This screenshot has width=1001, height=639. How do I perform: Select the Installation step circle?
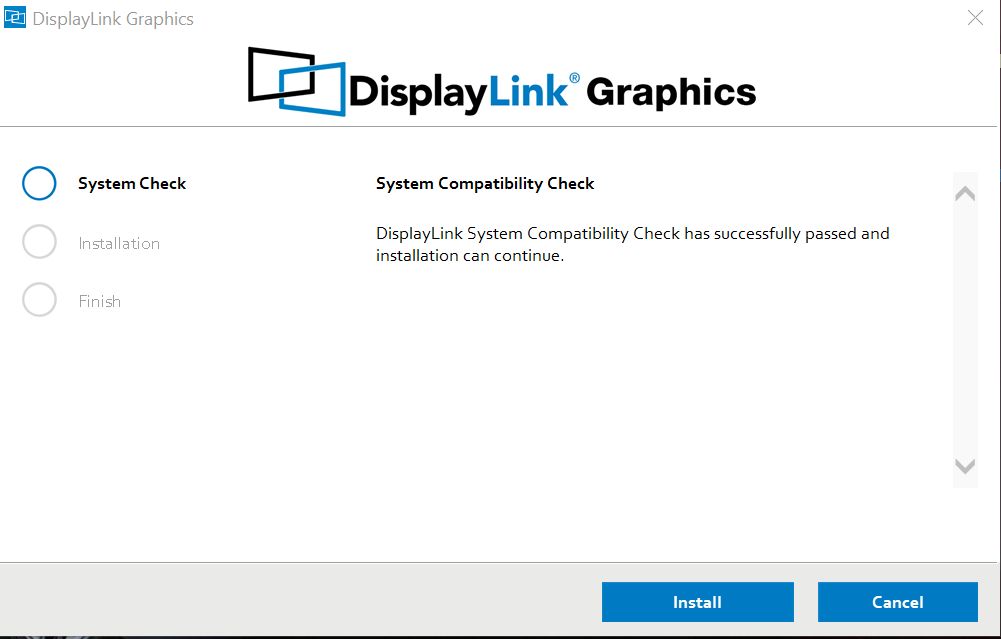click(39, 241)
